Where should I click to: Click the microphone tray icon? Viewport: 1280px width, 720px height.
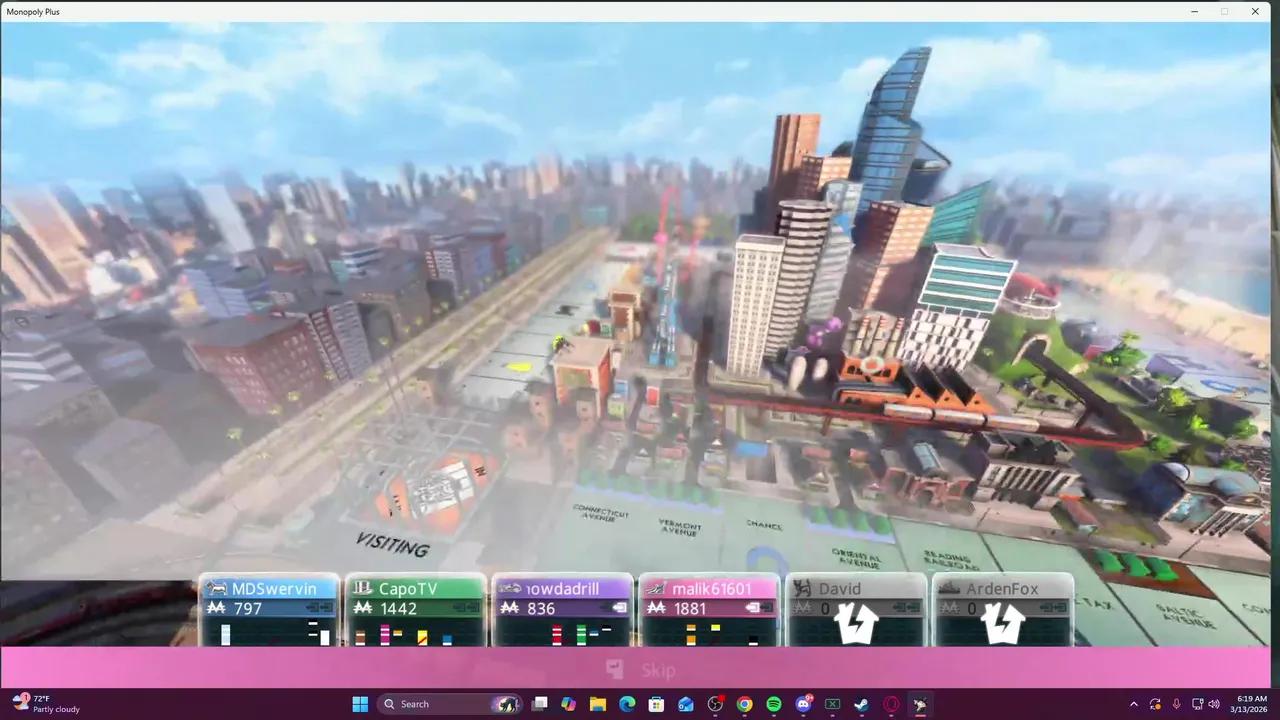pos(1176,704)
